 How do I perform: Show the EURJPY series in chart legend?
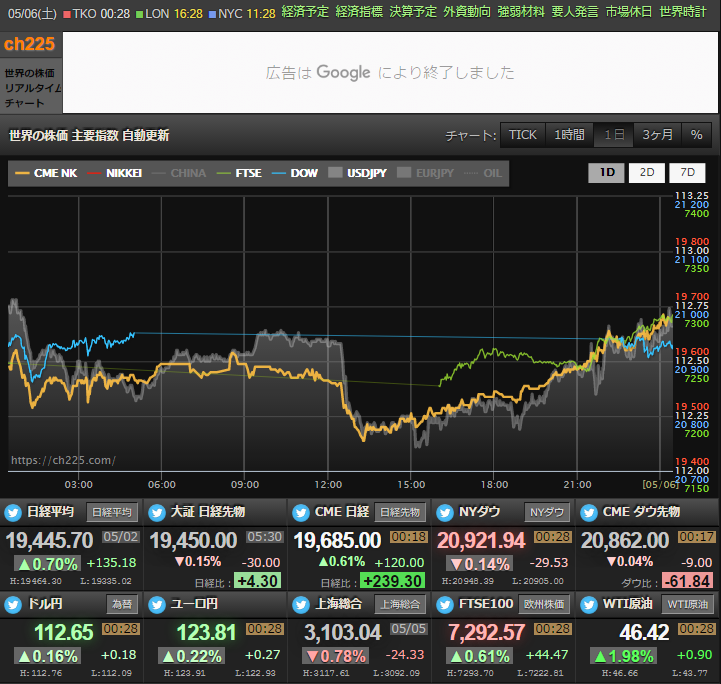pos(426,173)
